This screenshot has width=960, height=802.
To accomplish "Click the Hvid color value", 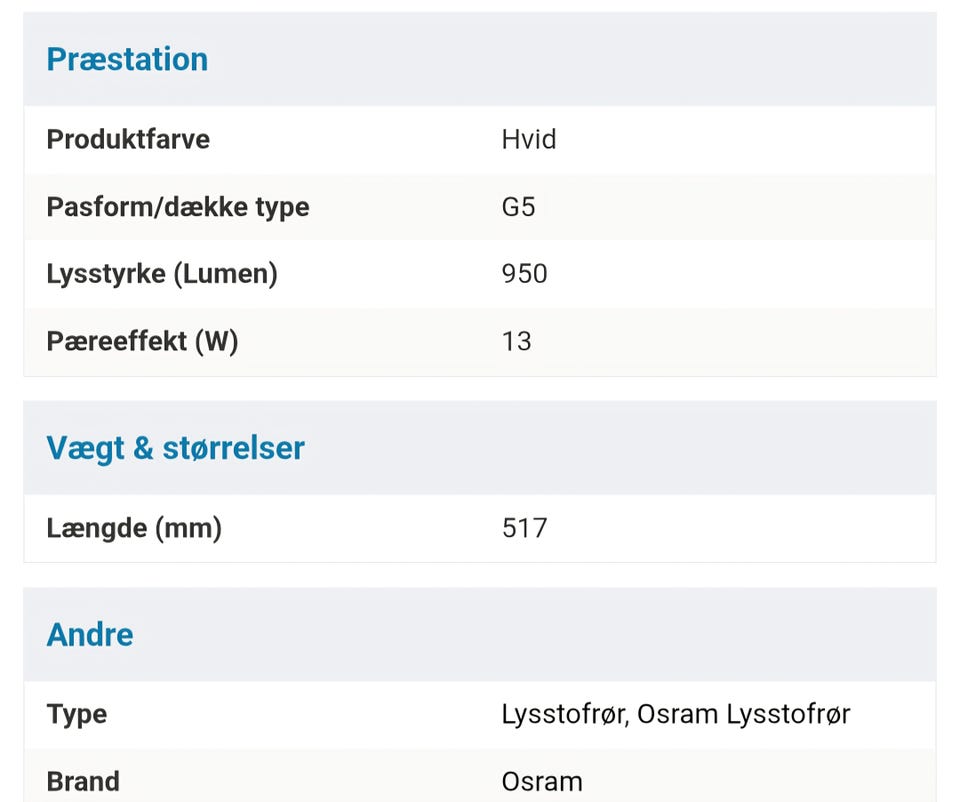I will point(529,139).
